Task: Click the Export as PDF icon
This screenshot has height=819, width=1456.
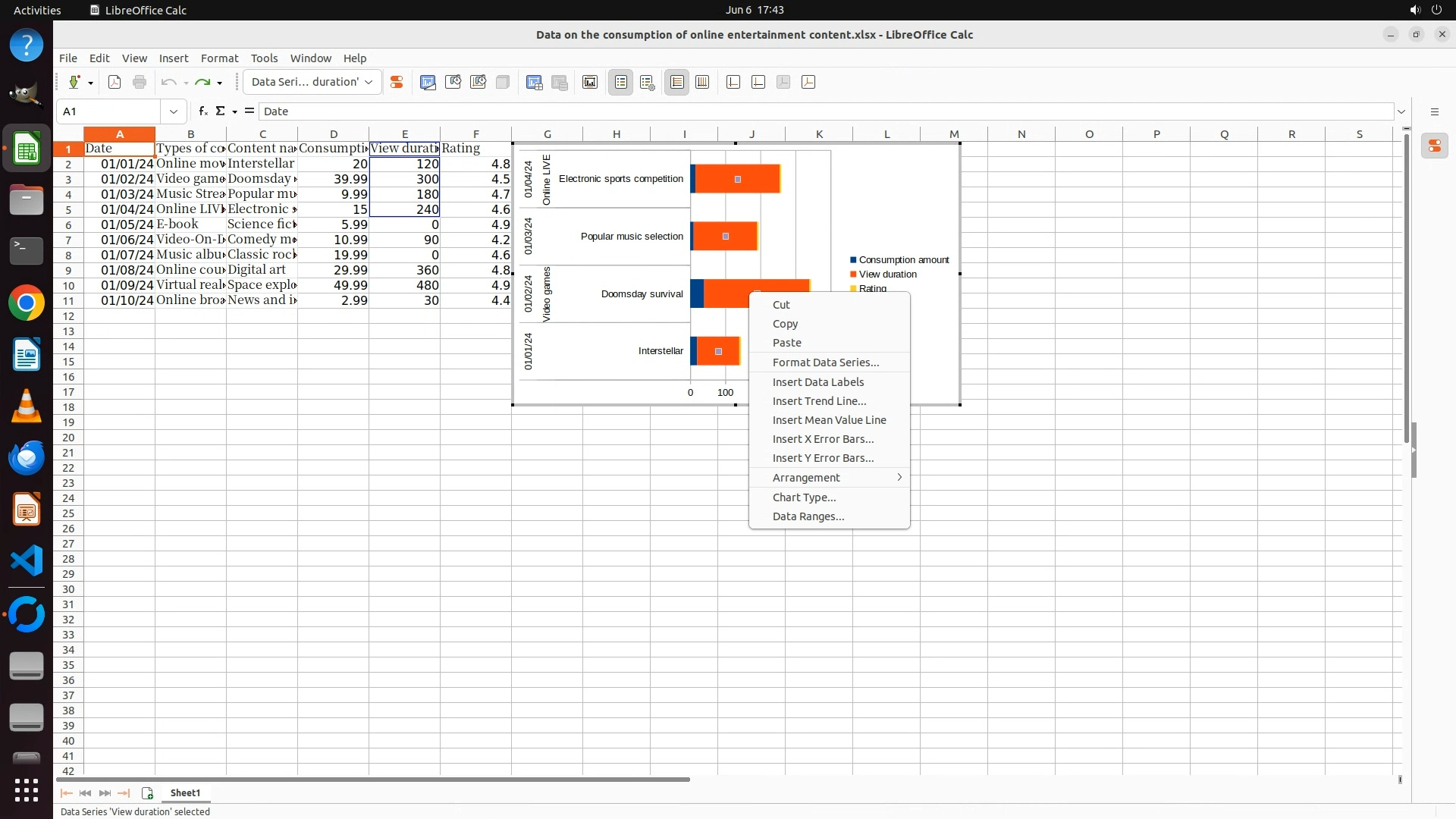Action: click(115, 82)
